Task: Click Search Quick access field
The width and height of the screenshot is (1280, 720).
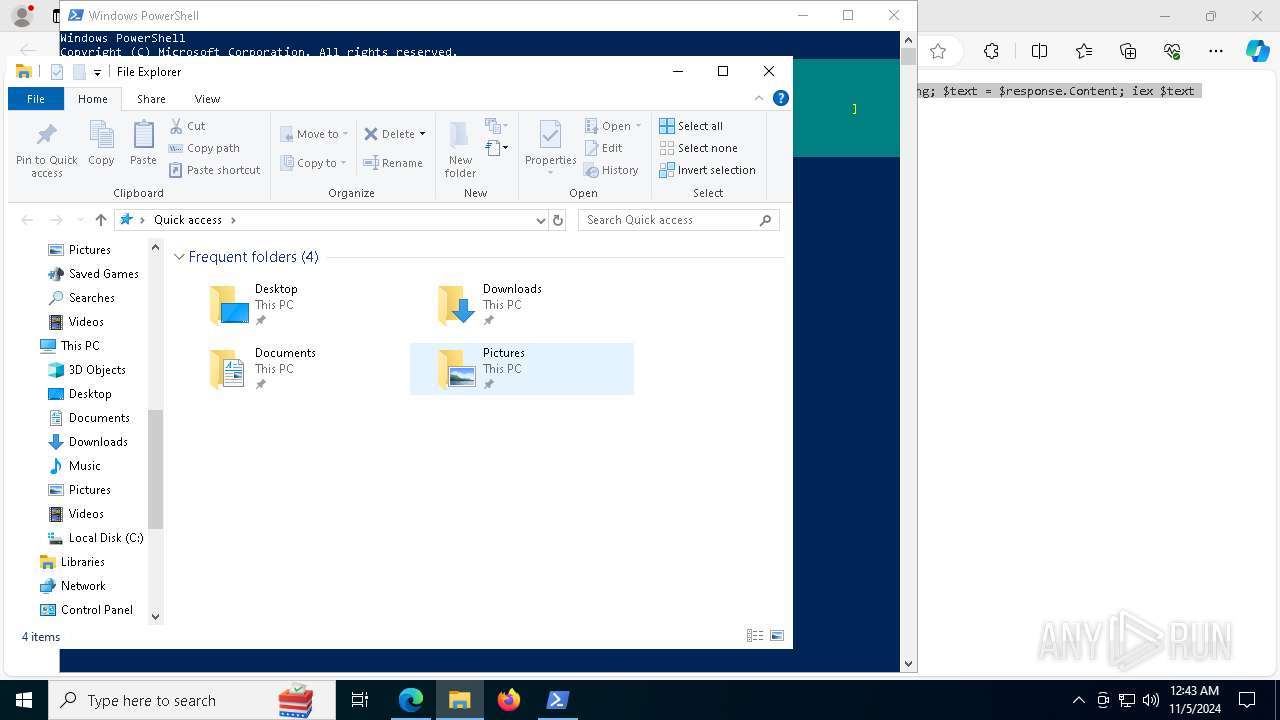Action: click(678, 220)
